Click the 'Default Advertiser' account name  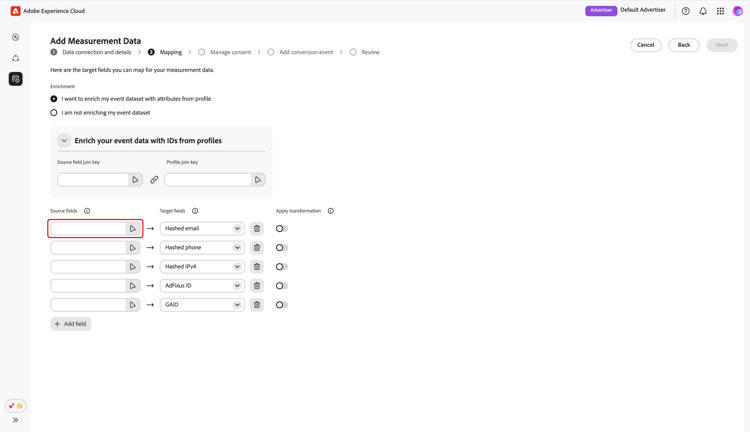(x=643, y=10)
